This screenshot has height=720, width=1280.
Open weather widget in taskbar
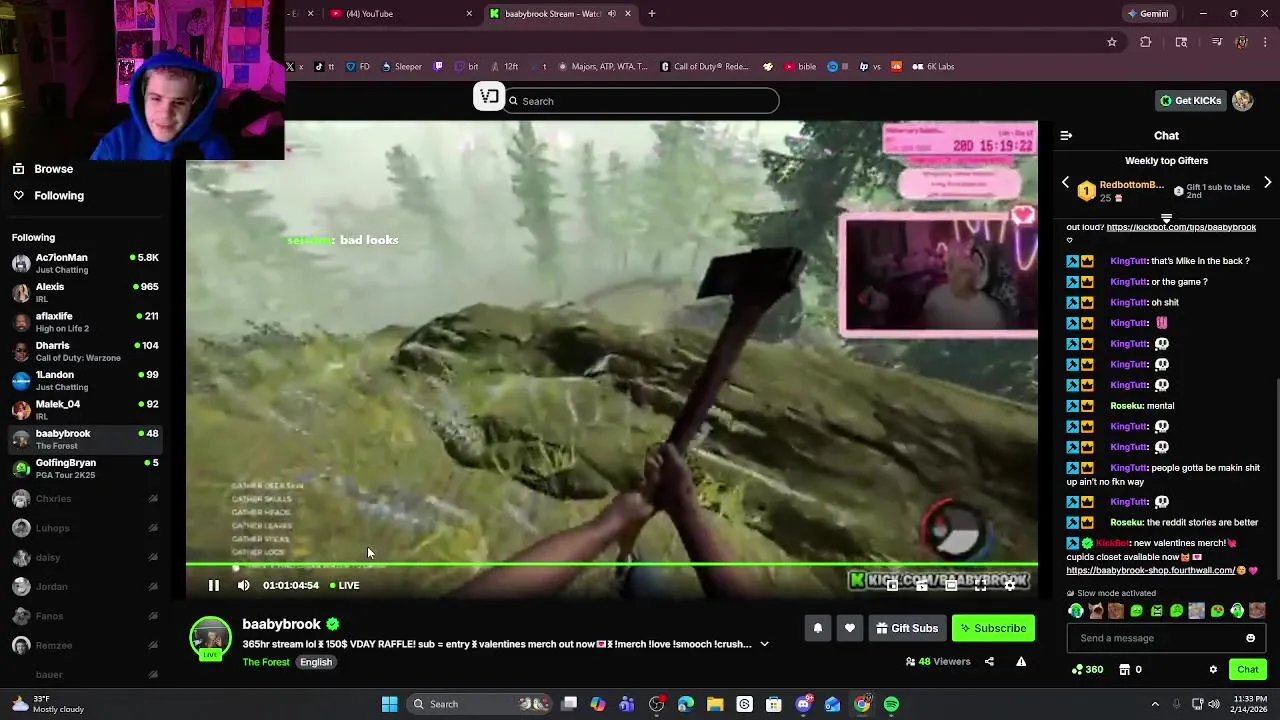(x=48, y=704)
